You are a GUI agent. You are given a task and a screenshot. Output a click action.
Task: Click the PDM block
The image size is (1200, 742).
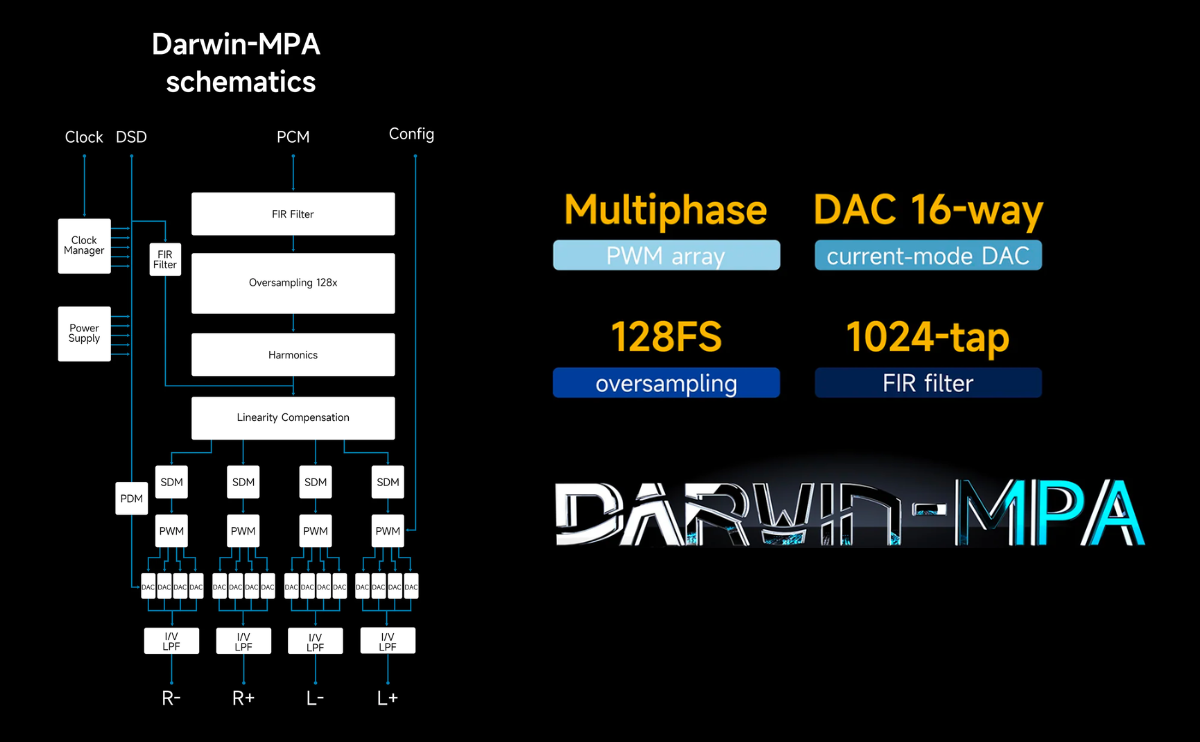point(132,498)
